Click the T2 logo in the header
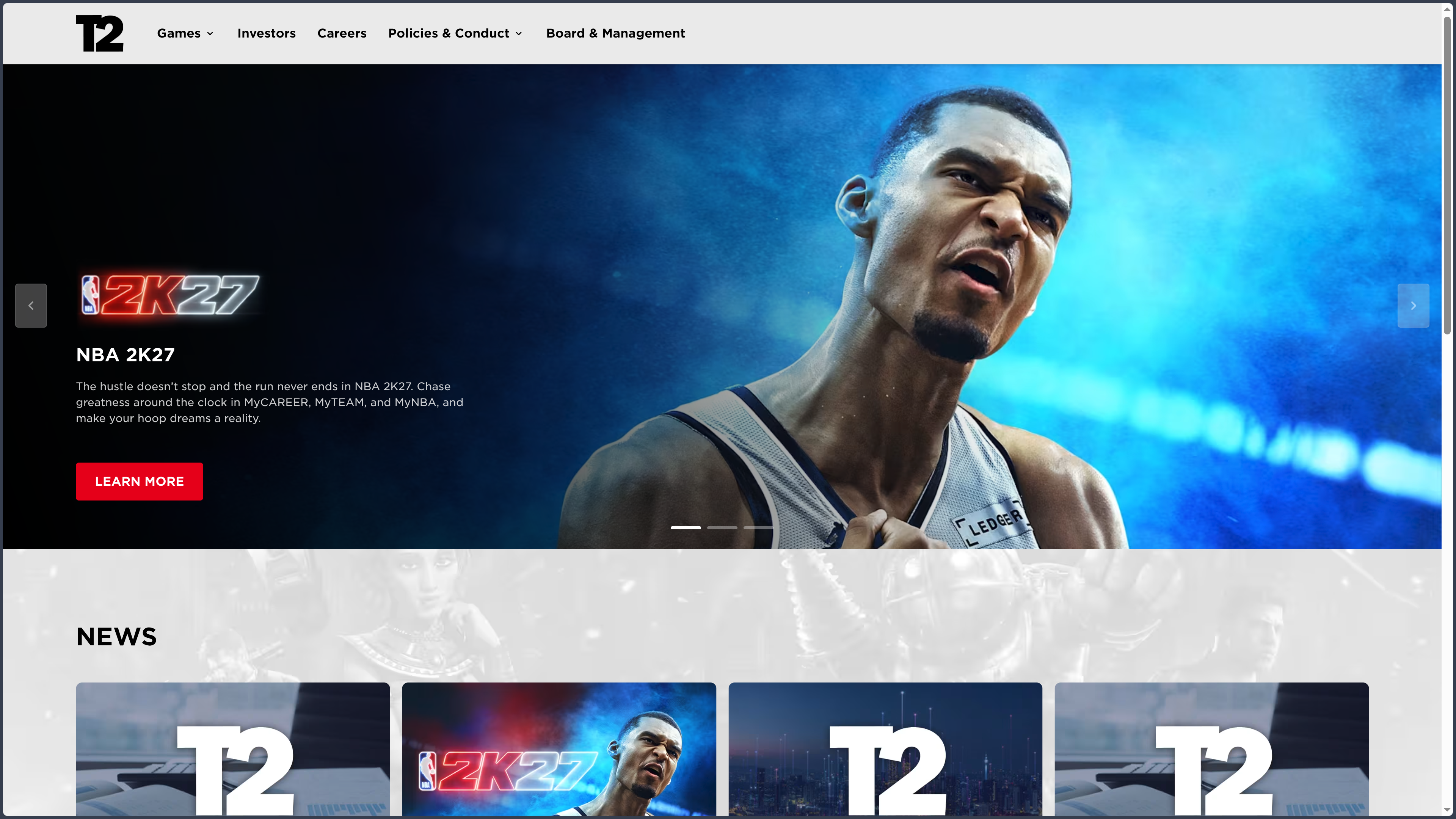This screenshot has height=819, width=1456. [99, 33]
